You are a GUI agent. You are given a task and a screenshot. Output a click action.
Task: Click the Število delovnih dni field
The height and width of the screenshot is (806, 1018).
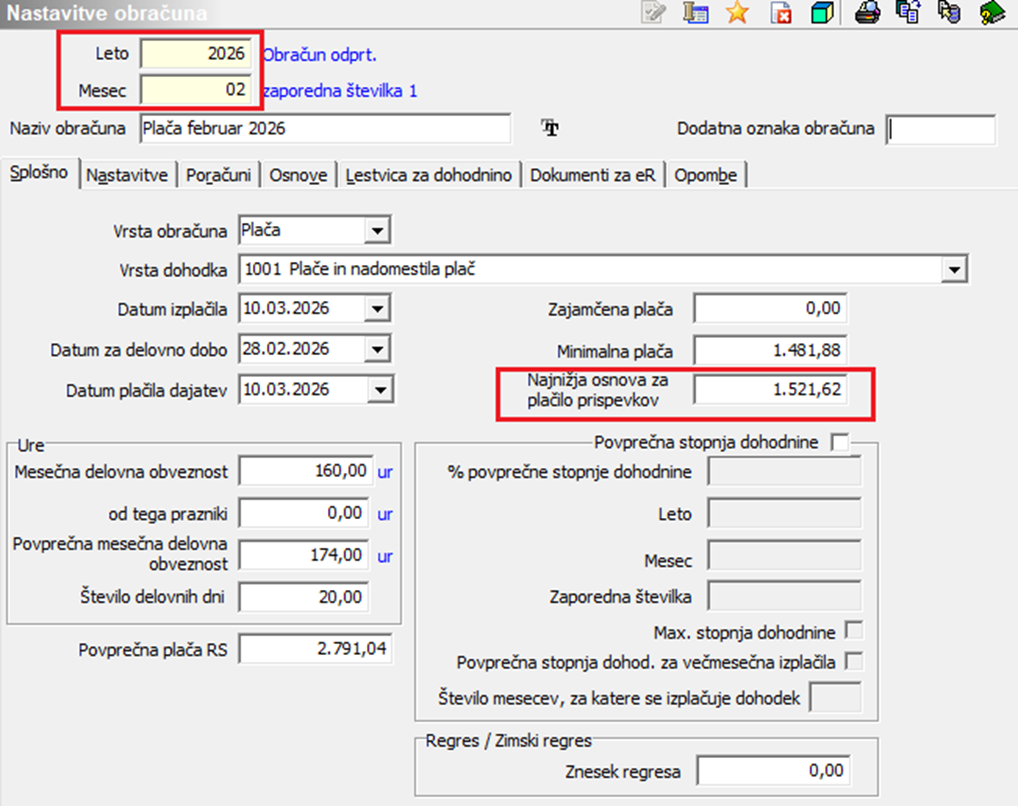click(303, 597)
